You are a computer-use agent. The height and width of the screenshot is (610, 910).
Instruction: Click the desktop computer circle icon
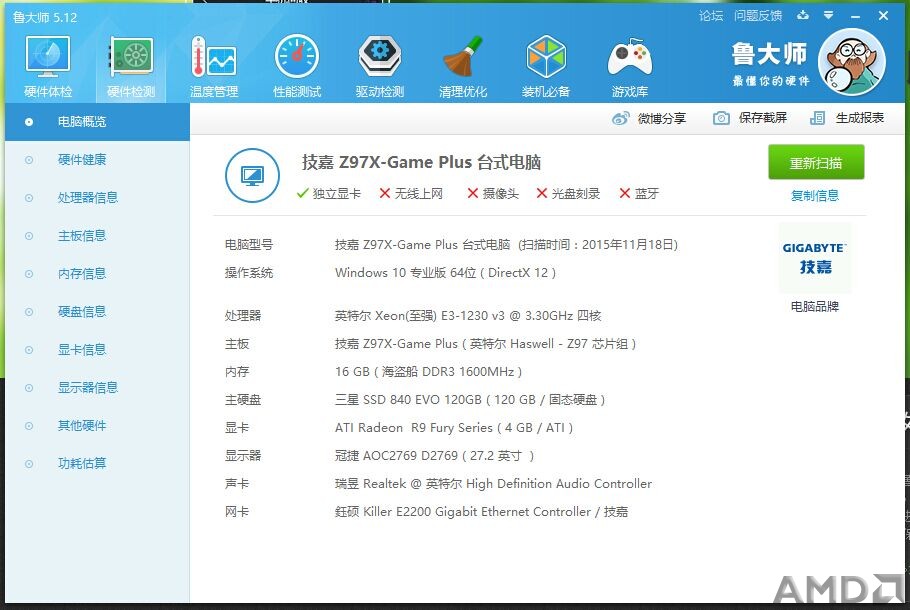[252, 175]
